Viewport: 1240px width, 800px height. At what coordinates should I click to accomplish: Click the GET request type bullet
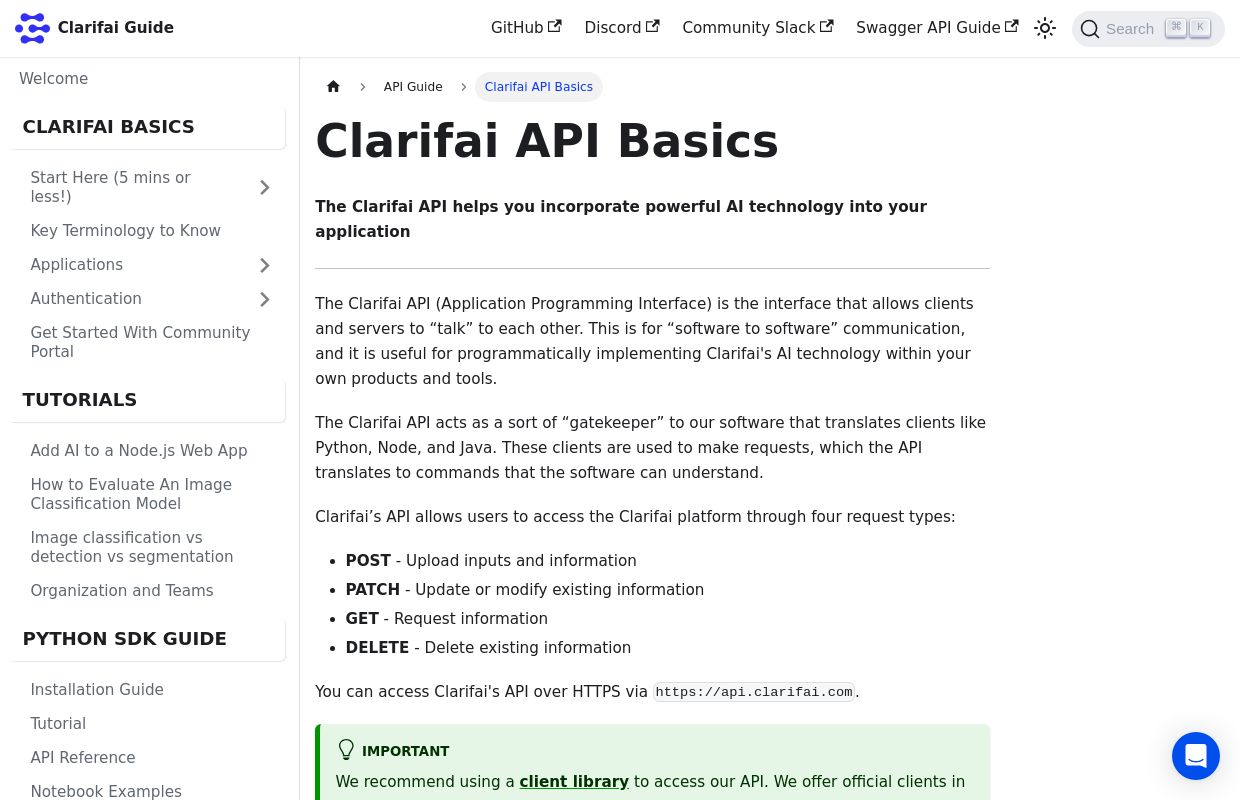447,619
